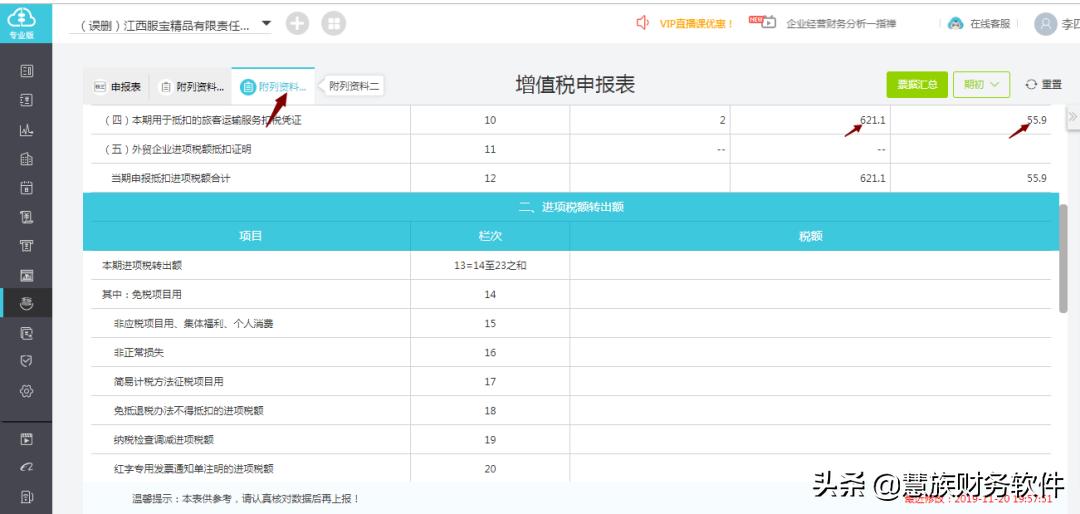
Task: Click the 税额 field for 免抵退税办法 row
Action: [x=811, y=410]
